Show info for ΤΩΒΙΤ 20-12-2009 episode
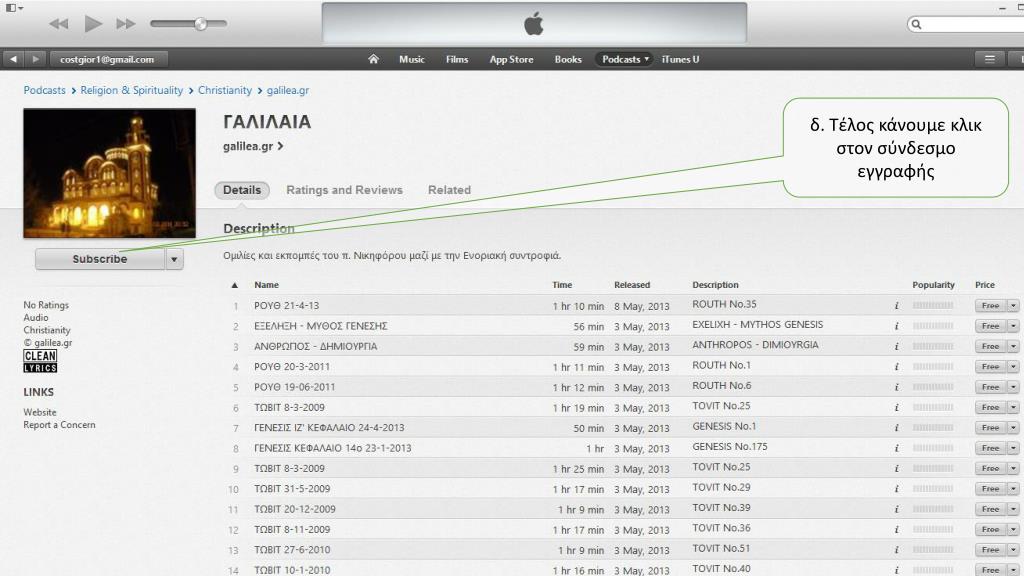Image resolution: width=1024 pixels, height=576 pixels. point(897,509)
